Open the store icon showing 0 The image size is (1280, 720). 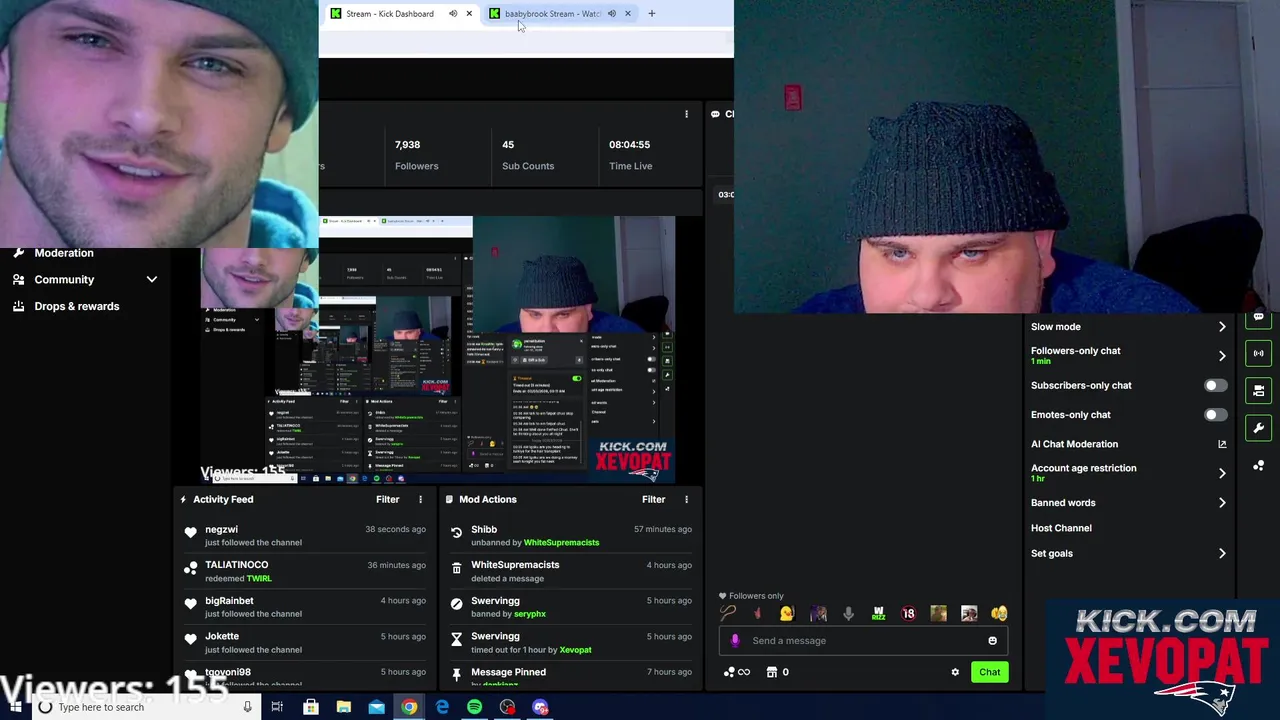pos(778,672)
